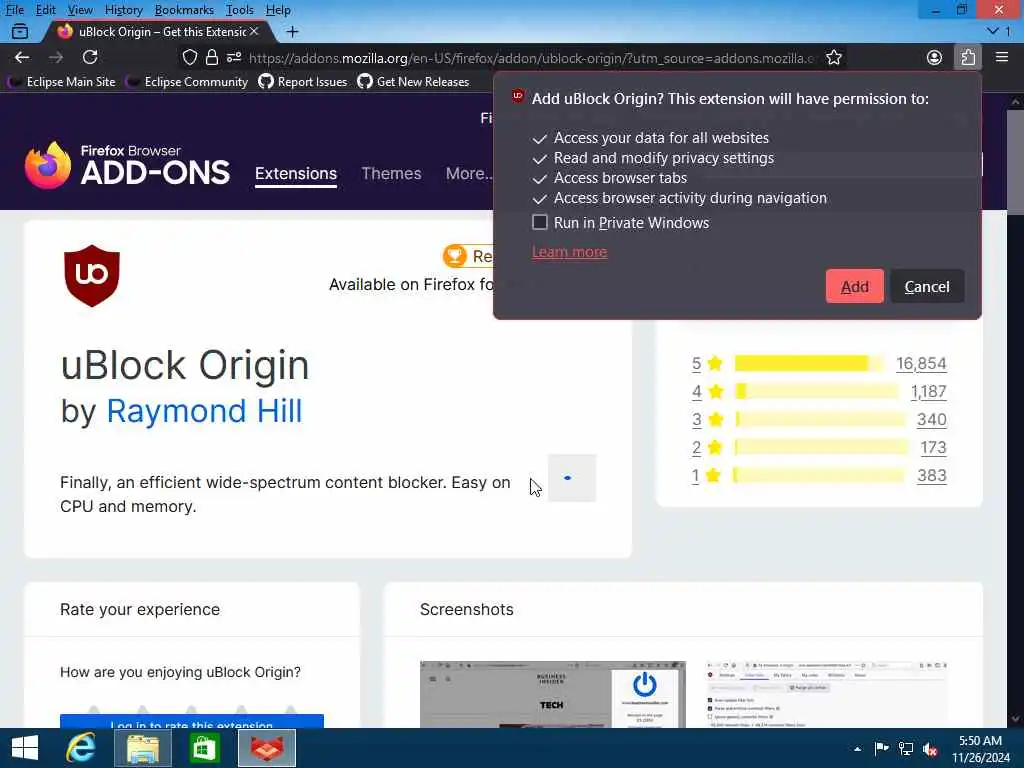Image resolution: width=1024 pixels, height=768 pixels.
Task: Open the Learn more link
Action: 569,252
